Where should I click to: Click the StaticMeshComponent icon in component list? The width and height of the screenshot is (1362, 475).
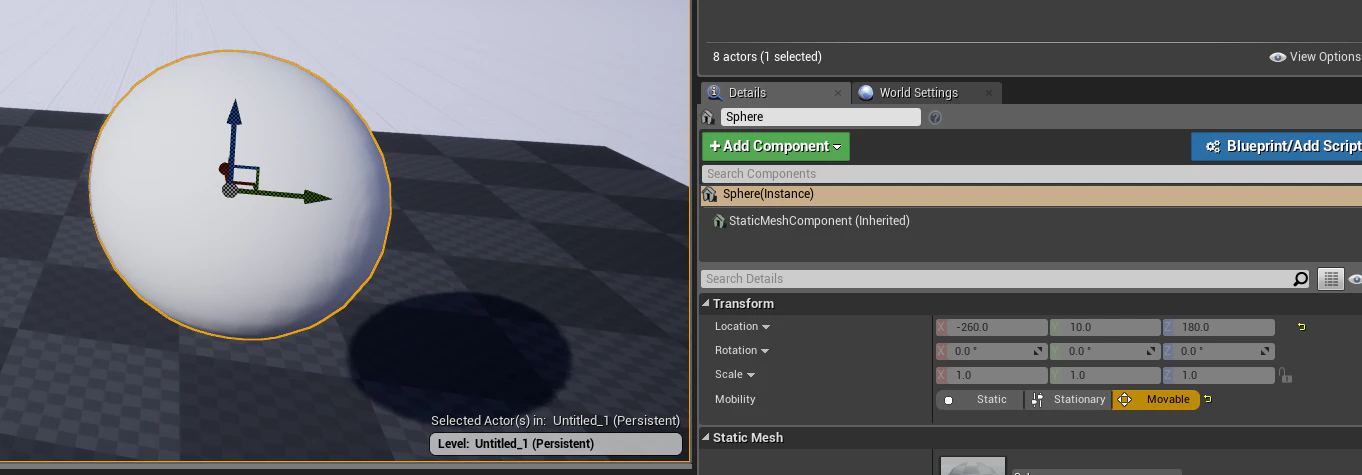[x=719, y=221]
